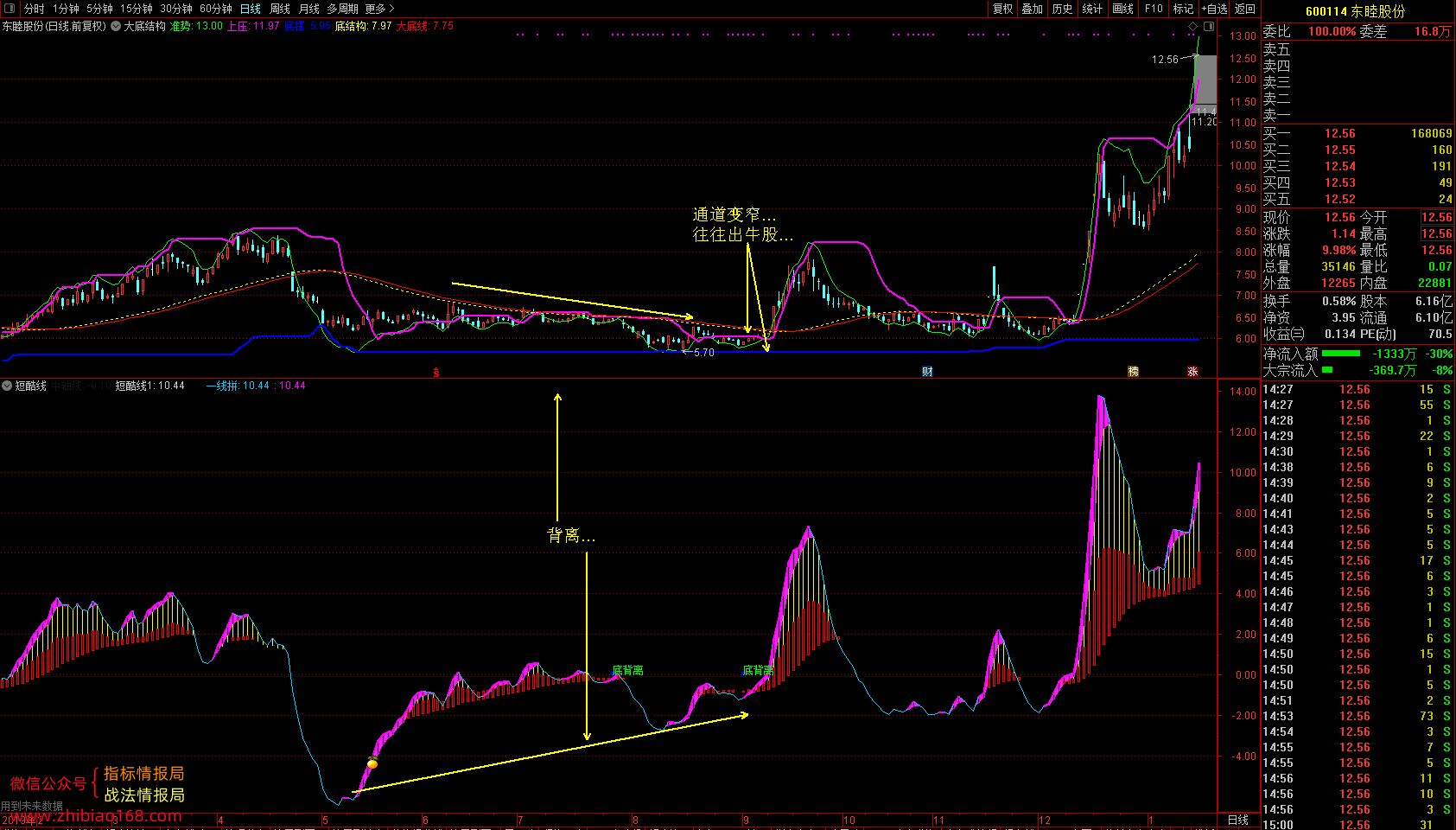Click the red S event marker
This screenshot has width=1456, height=830.
(436, 373)
